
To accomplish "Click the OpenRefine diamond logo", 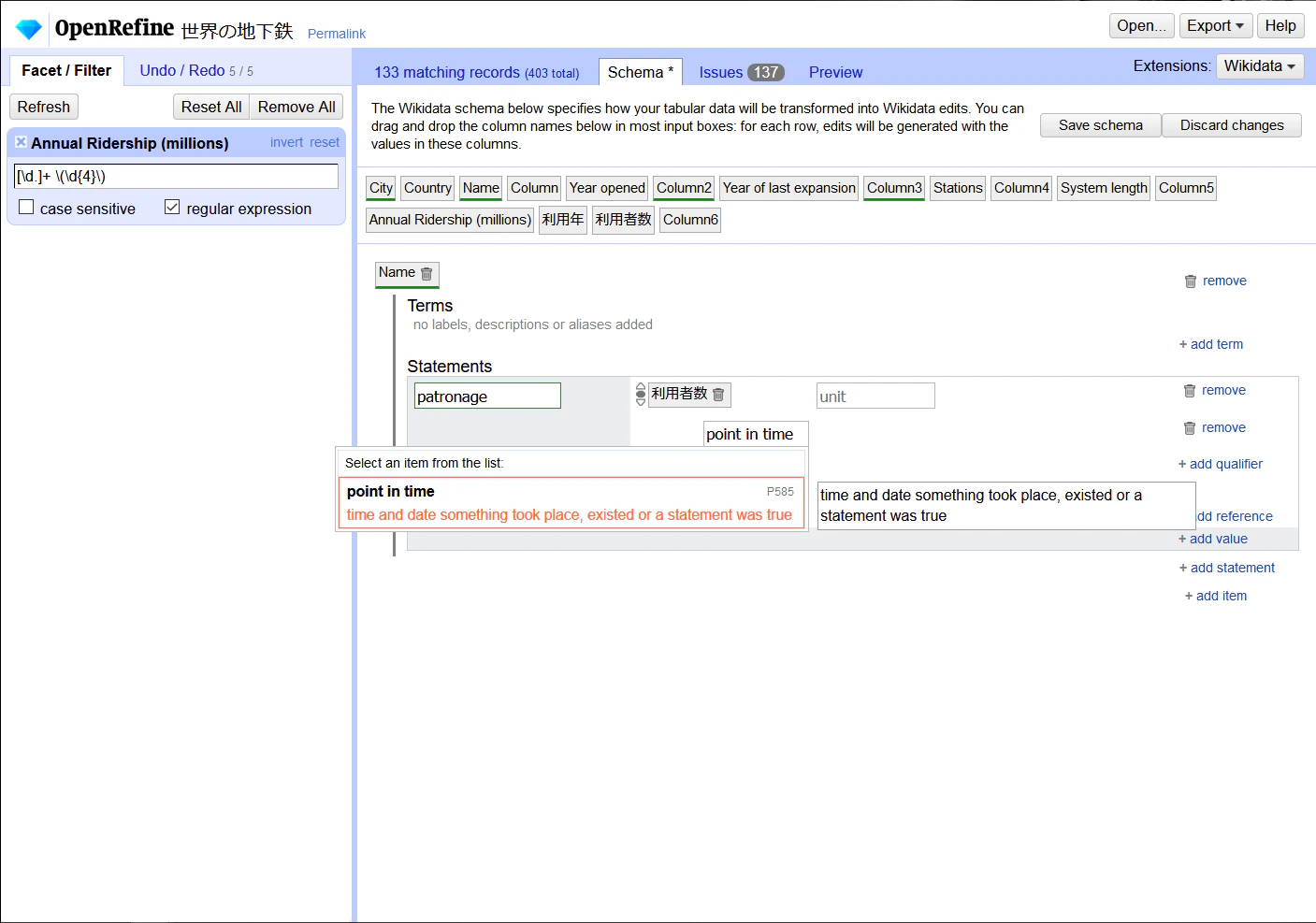I will coord(29,29).
